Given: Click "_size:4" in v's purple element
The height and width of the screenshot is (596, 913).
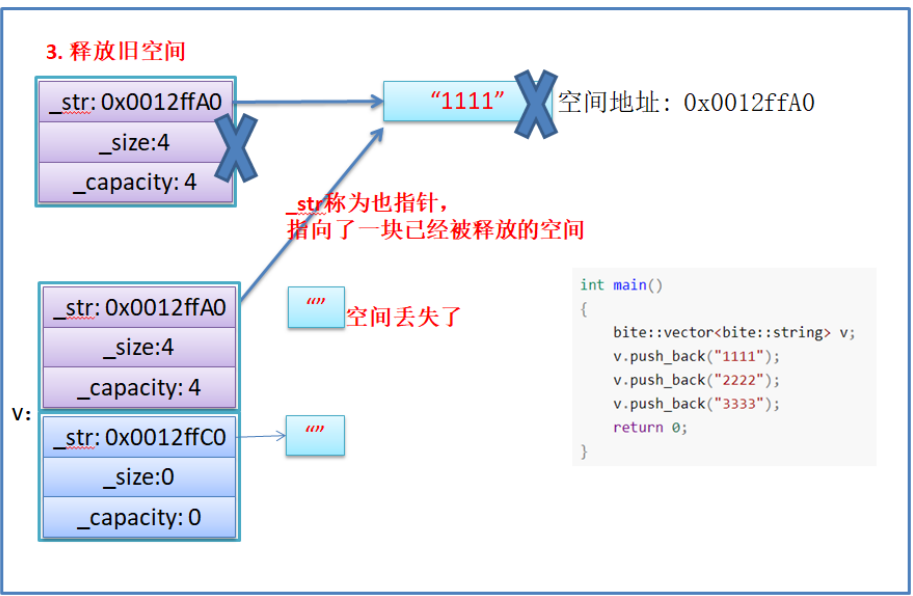Looking at the screenshot, I should (140, 347).
